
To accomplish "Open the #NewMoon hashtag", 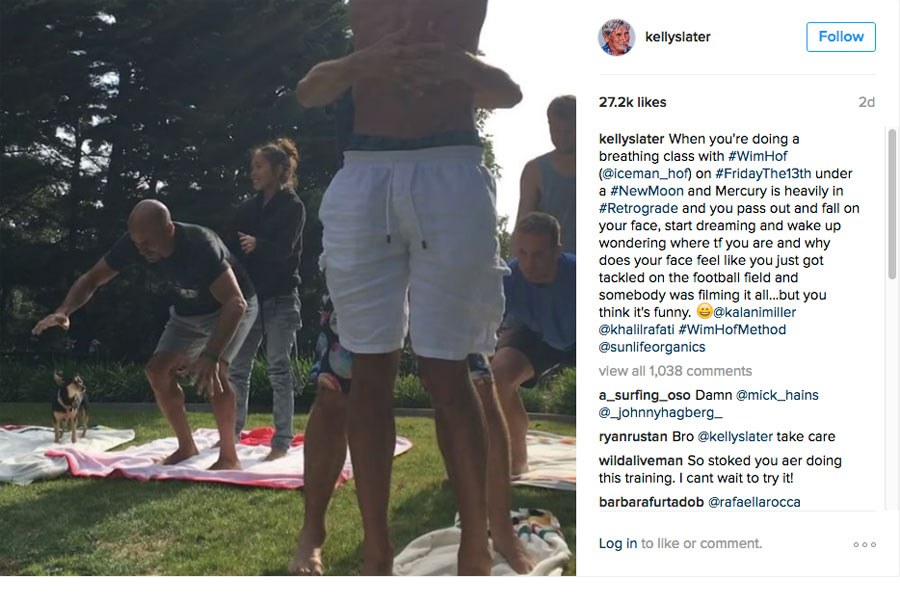I will [646, 191].
